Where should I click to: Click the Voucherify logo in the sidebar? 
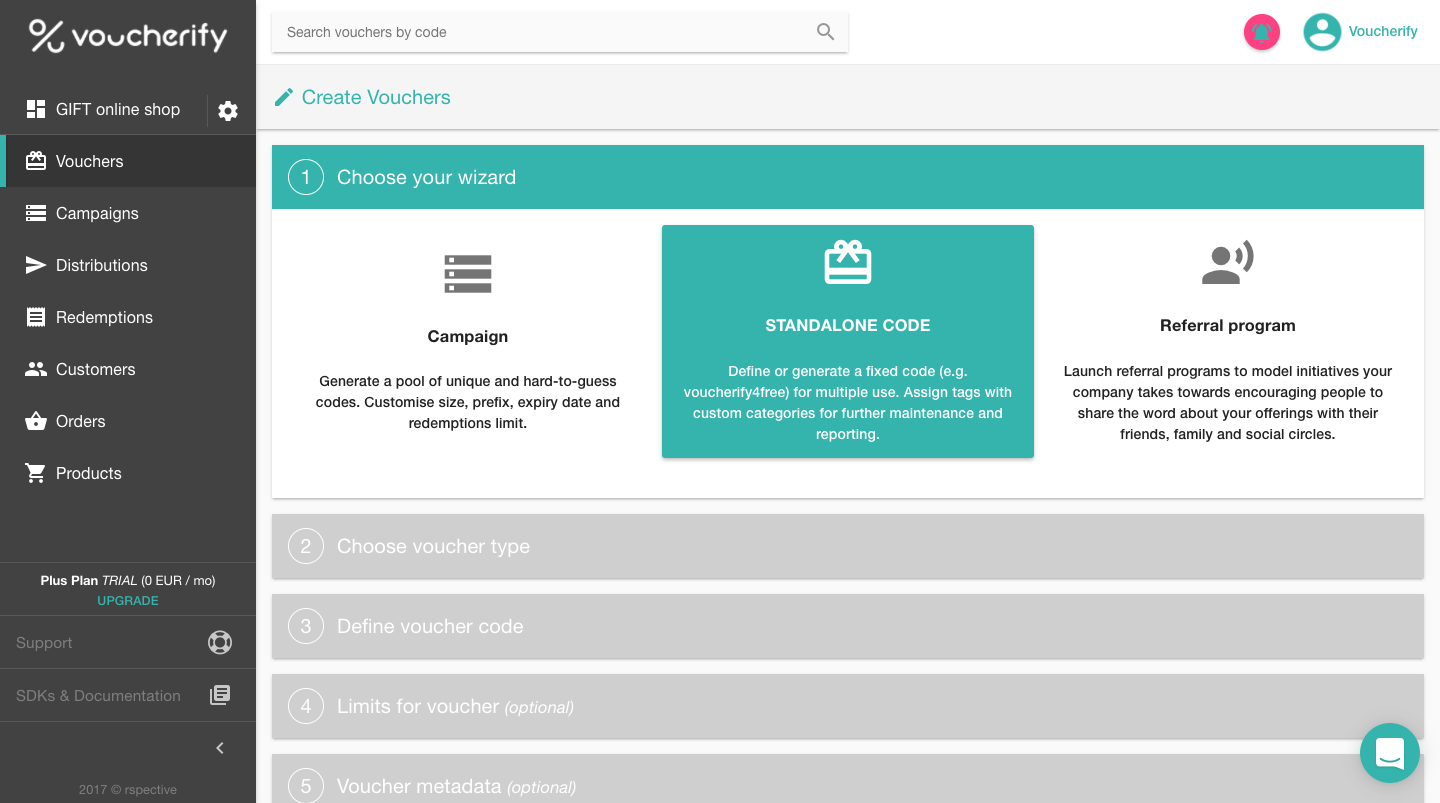(x=128, y=35)
